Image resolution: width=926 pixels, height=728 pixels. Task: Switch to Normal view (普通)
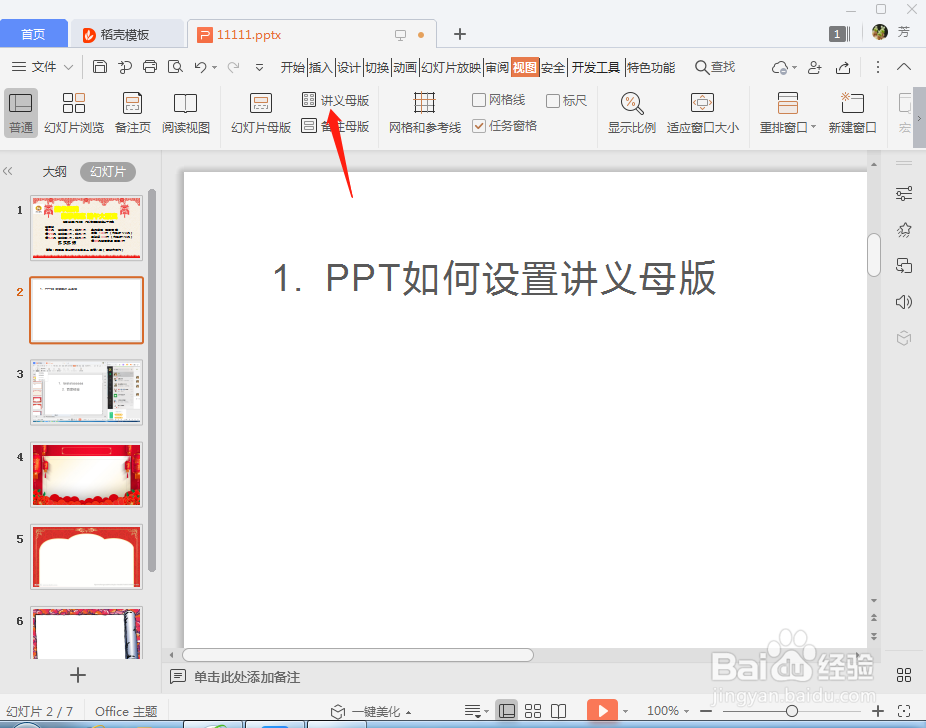(x=21, y=113)
